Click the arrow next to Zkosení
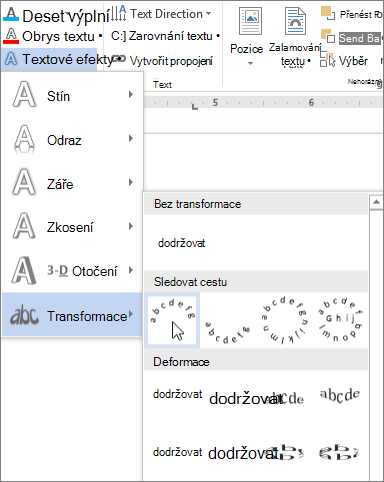Screen dimensions: 384x482 [131, 226]
